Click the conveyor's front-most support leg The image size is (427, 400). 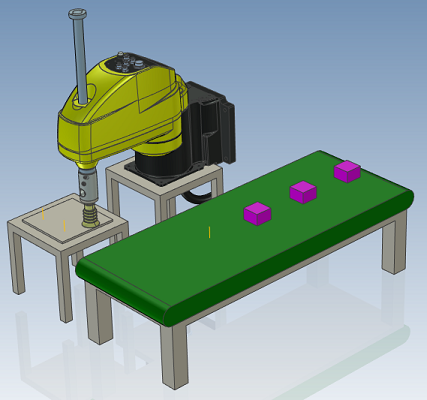tap(174, 357)
